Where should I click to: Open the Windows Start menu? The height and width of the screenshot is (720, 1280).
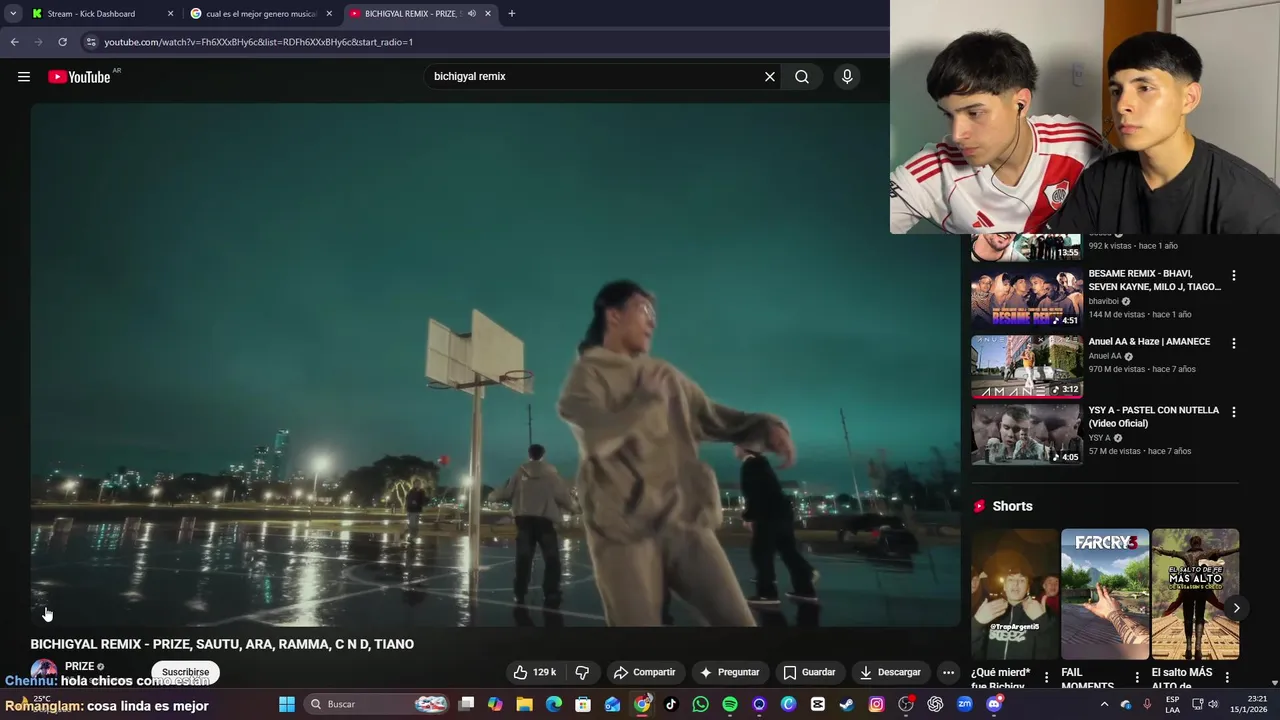287,704
